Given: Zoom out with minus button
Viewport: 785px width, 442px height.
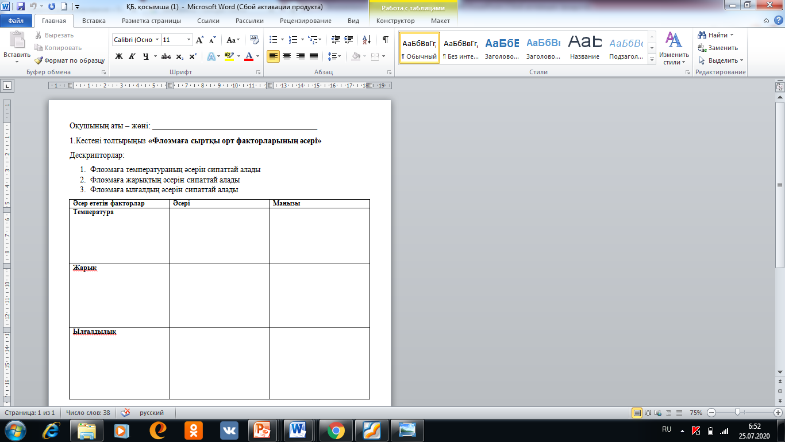Looking at the screenshot, I should pyautogui.click(x=711, y=412).
